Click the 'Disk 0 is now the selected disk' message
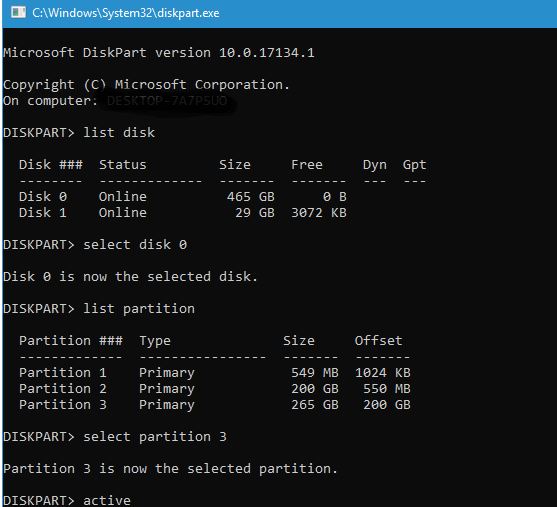Screen dimensions: 557x507 click(130, 276)
